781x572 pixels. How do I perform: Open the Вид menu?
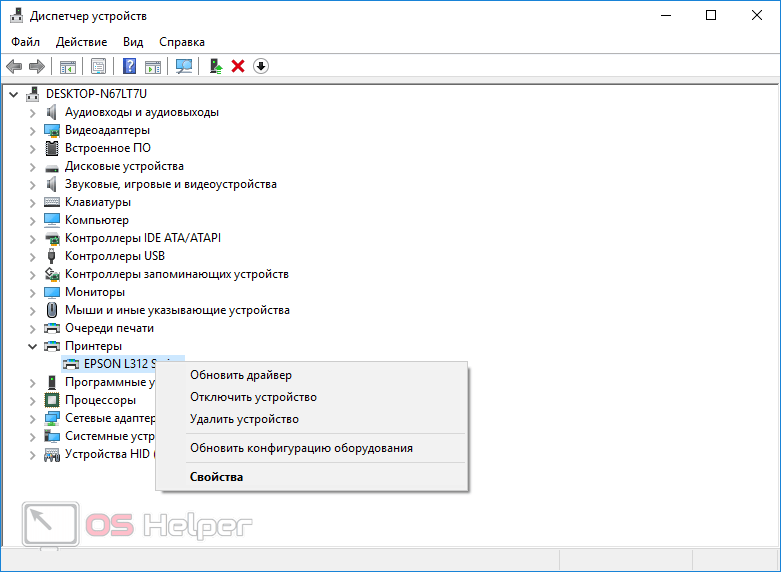(x=133, y=42)
